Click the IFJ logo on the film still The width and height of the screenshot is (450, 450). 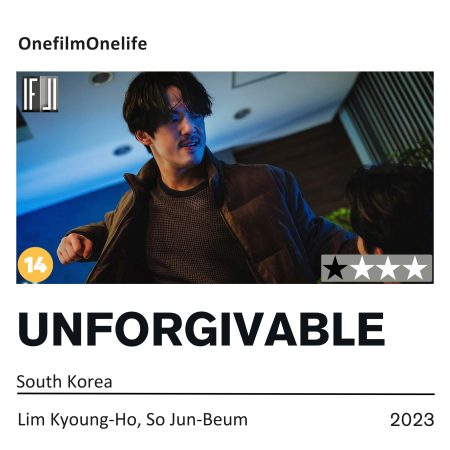40,94
